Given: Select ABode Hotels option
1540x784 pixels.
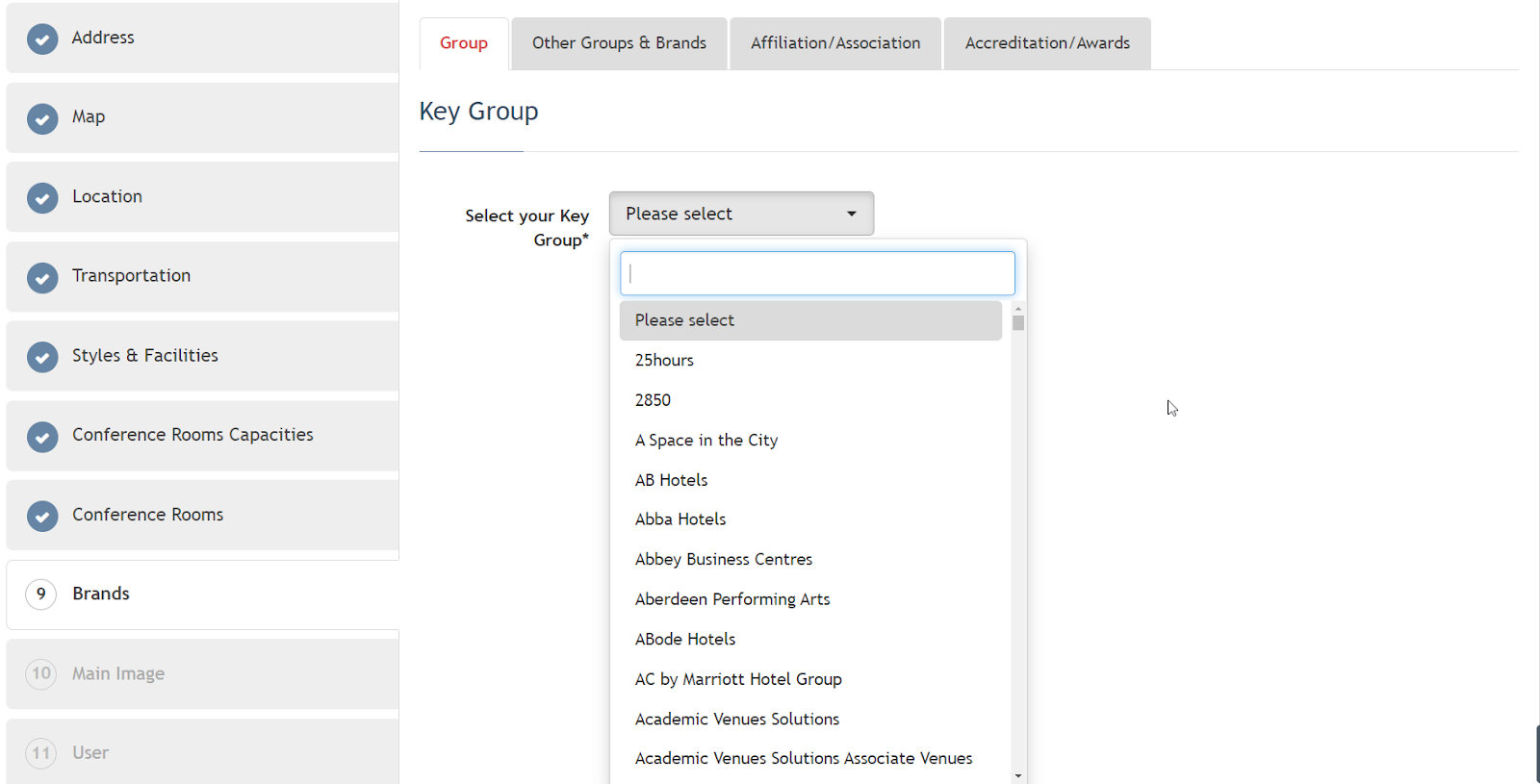Looking at the screenshot, I should (x=810, y=640).
